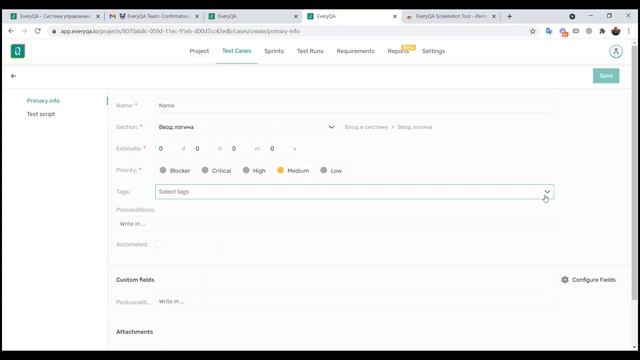
Task: Select the Low priority radio button
Action: [x=323, y=170]
